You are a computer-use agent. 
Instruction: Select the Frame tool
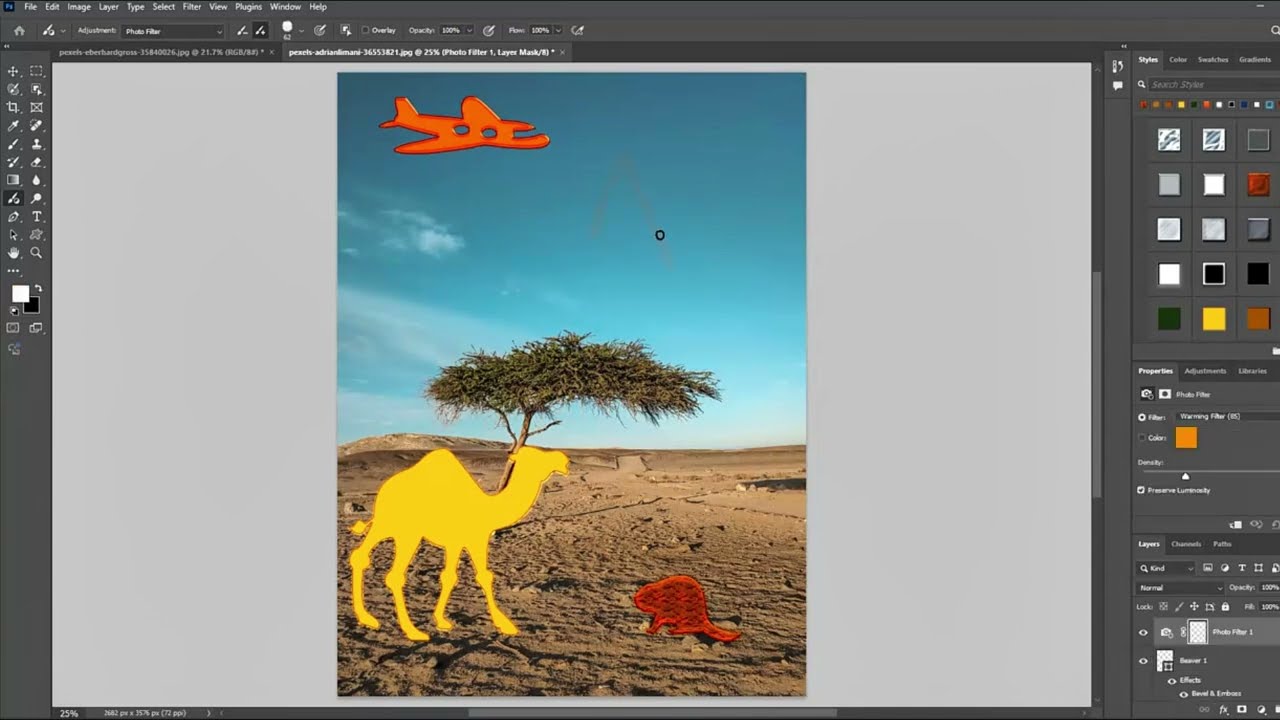(x=37, y=107)
